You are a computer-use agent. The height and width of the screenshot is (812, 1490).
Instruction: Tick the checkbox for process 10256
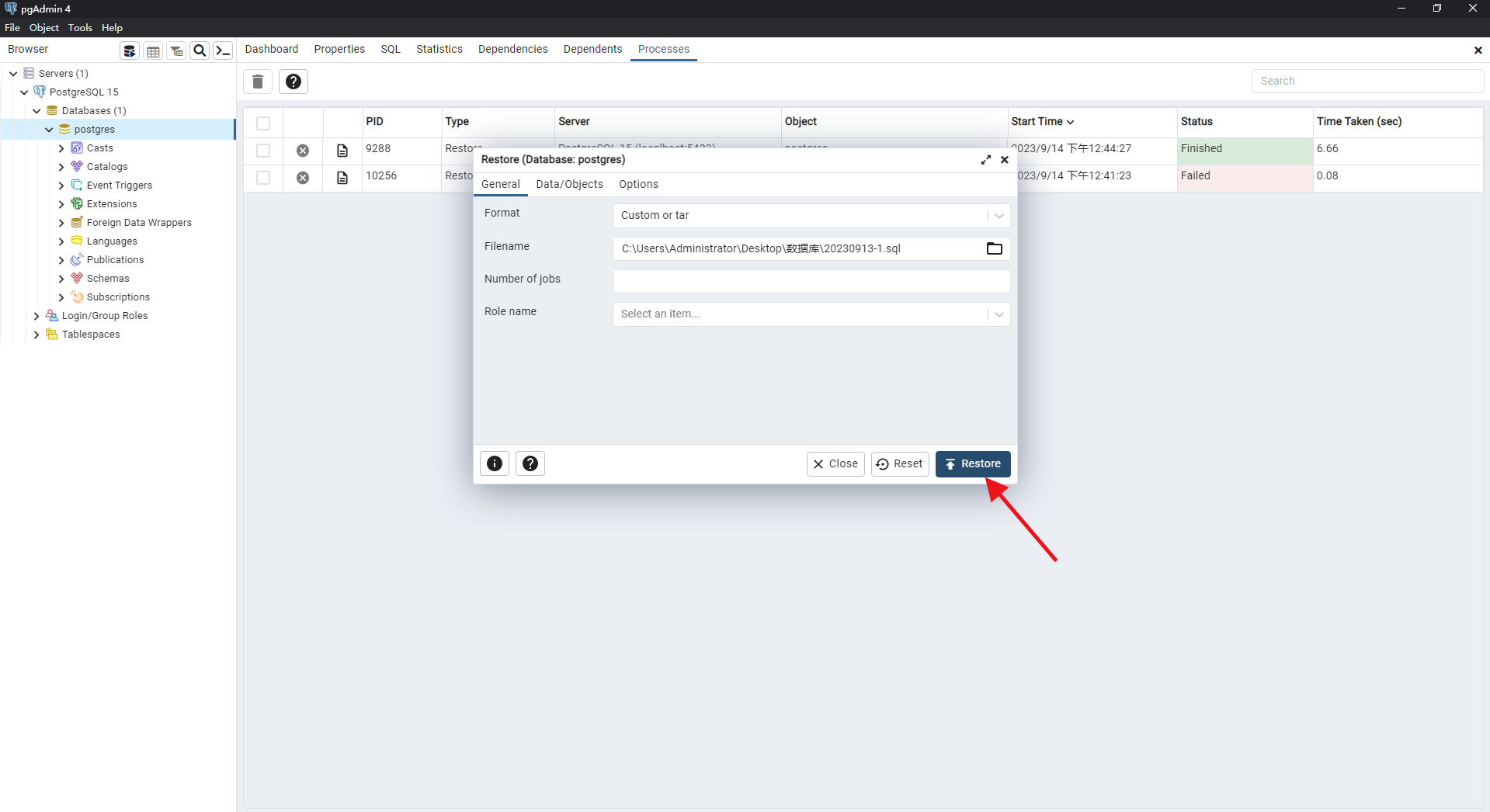coord(263,178)
